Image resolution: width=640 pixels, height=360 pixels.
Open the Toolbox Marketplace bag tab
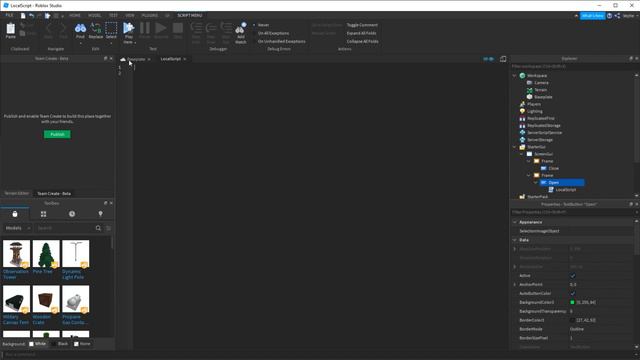[x=15, y=214]
